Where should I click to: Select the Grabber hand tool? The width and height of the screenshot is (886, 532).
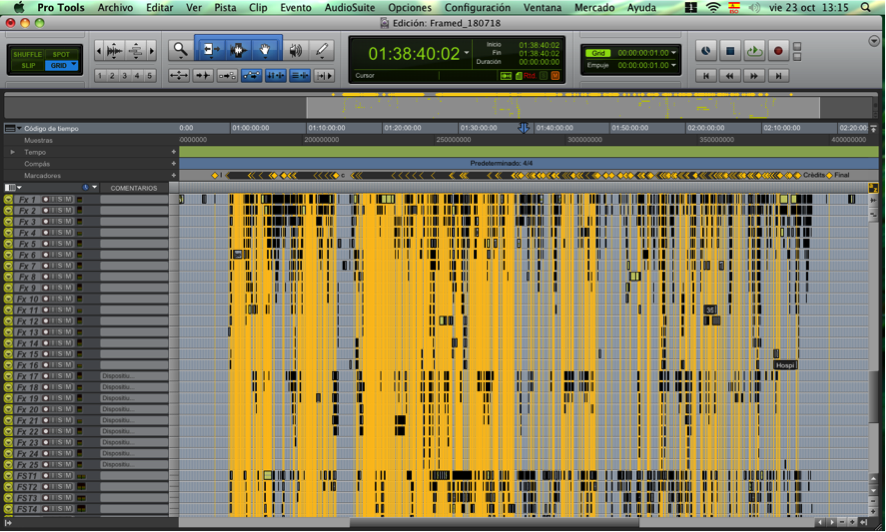tap(266, 49)
